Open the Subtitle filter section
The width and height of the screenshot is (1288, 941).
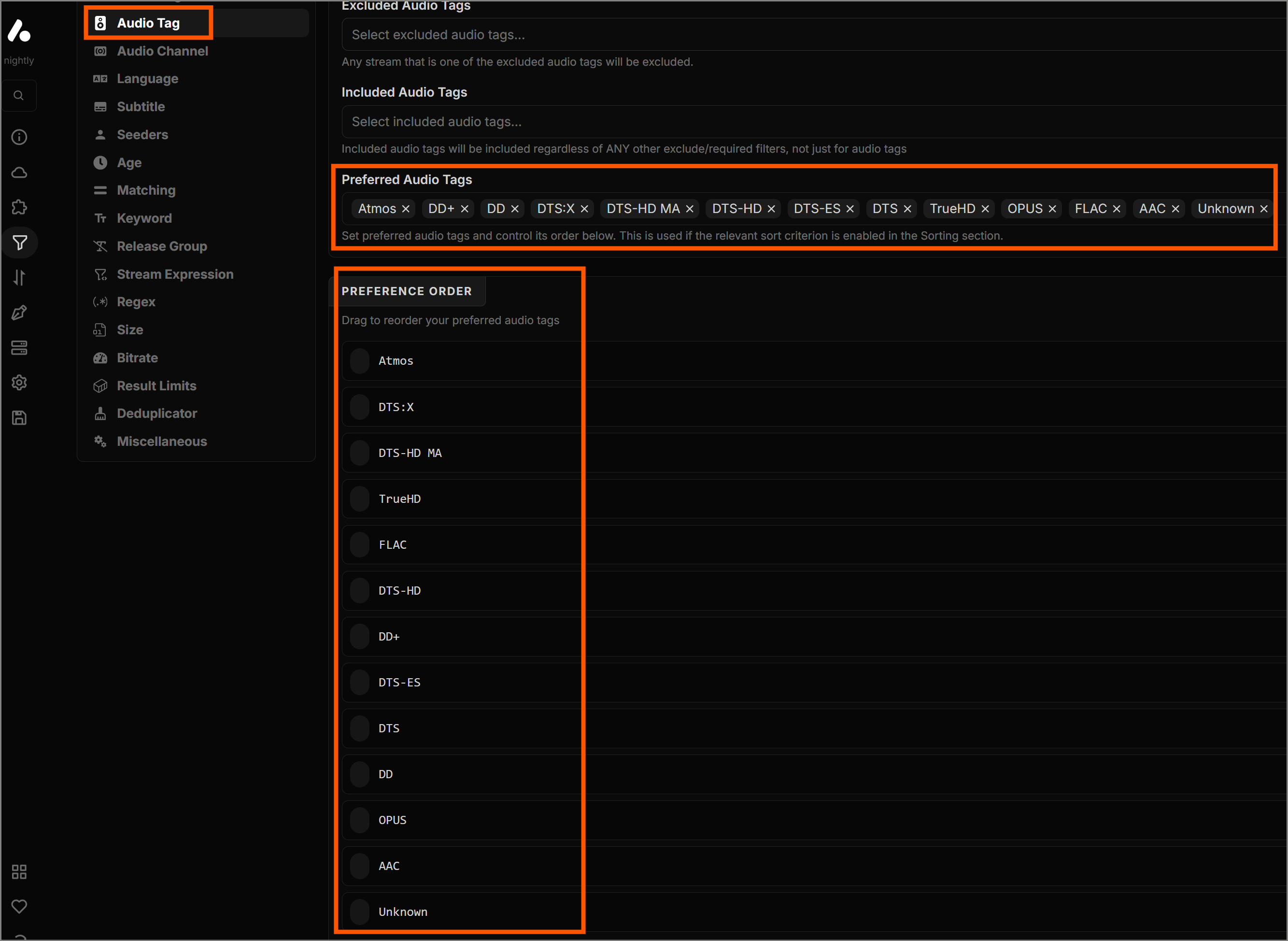coord(197,107)
